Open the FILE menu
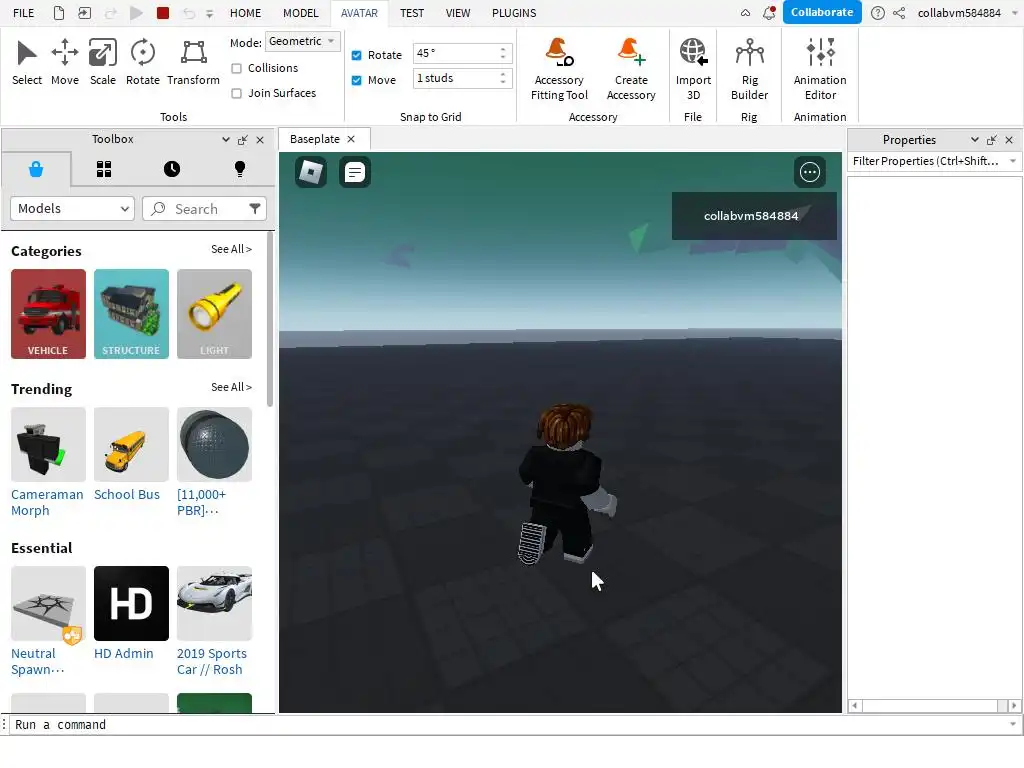The image size is (1024, 768). (24, 13)
